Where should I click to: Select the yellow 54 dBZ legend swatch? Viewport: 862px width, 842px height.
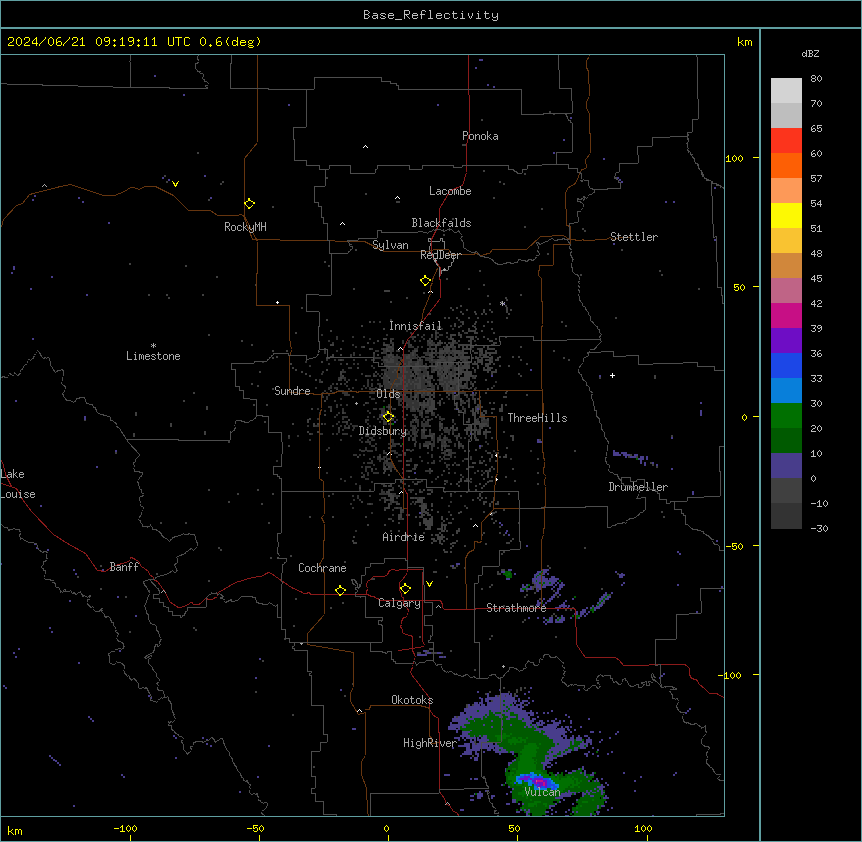[x=786, y=215]
